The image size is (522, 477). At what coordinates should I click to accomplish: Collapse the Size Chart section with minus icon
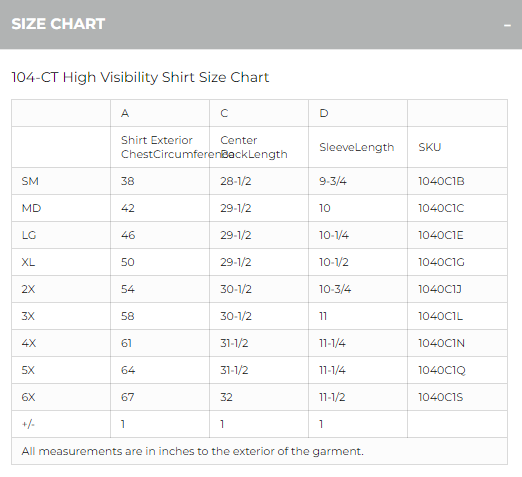click(507, 25)
